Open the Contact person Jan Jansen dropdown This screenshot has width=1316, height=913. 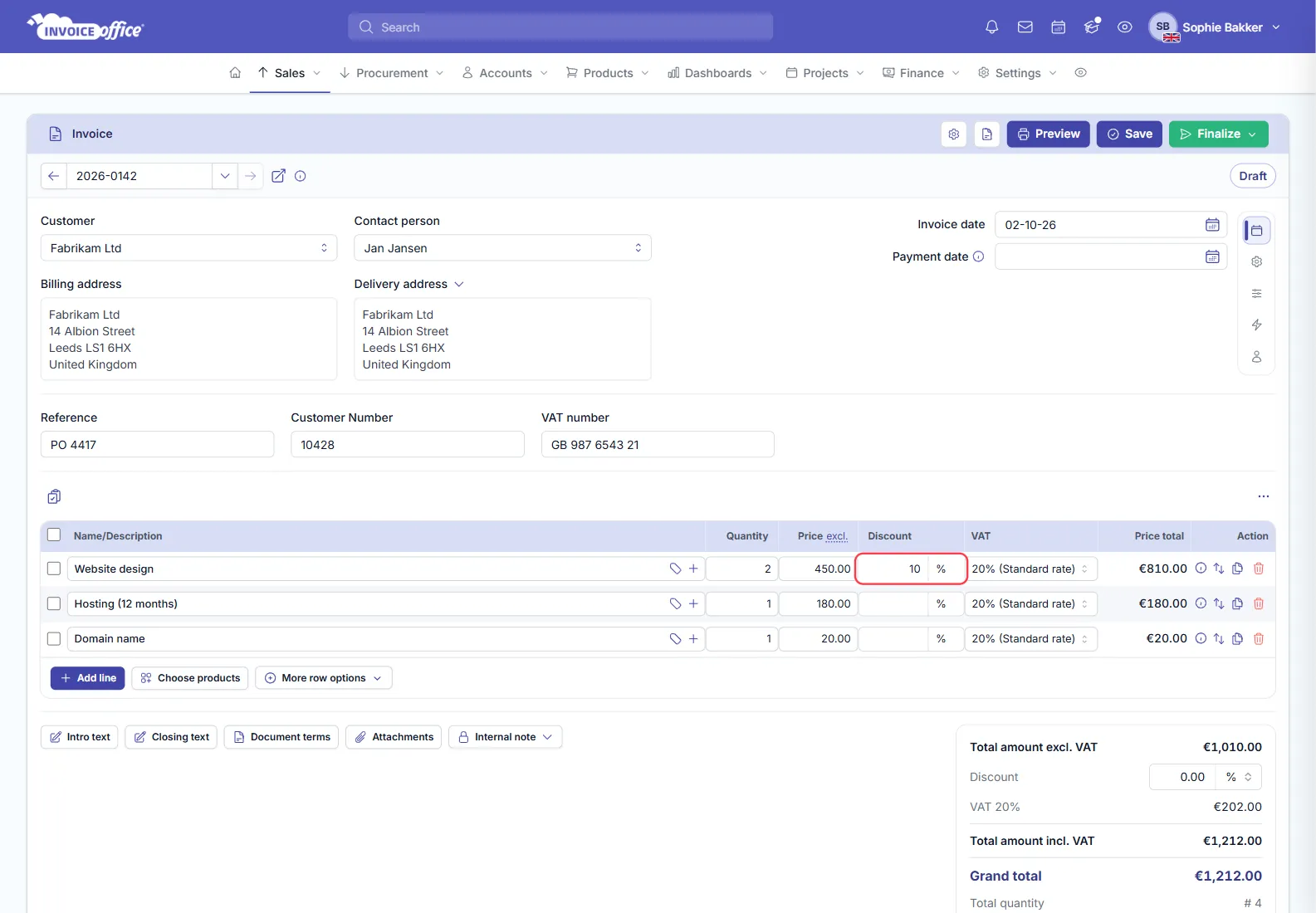click(x=502, y=248)
